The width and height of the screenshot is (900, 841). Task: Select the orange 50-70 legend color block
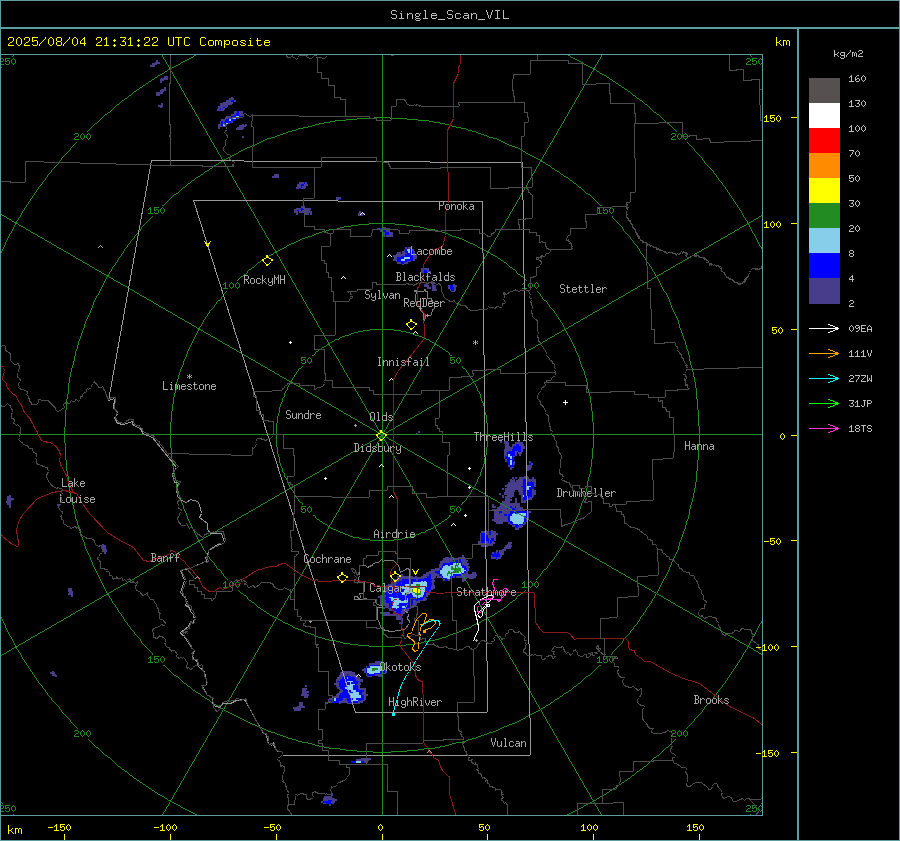click(824, 166)
